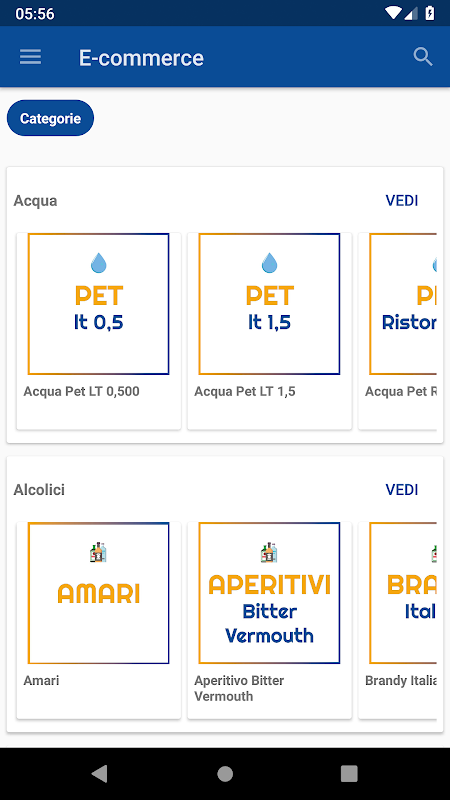Tap the Alcolici section heading
The image size is (450, 800).
39,490
